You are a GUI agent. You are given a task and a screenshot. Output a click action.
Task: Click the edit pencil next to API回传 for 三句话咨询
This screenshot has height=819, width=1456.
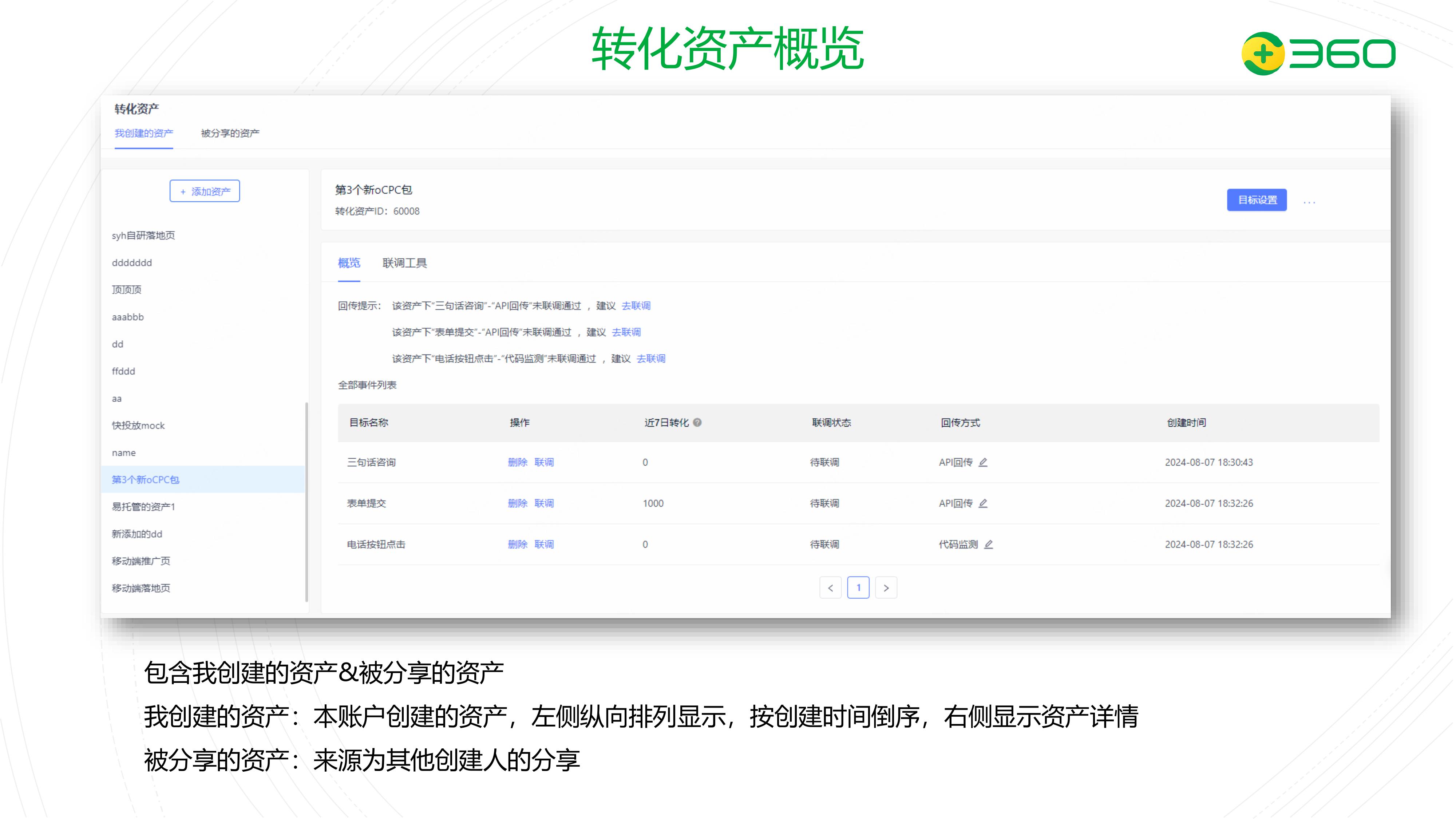pos(983,462)
